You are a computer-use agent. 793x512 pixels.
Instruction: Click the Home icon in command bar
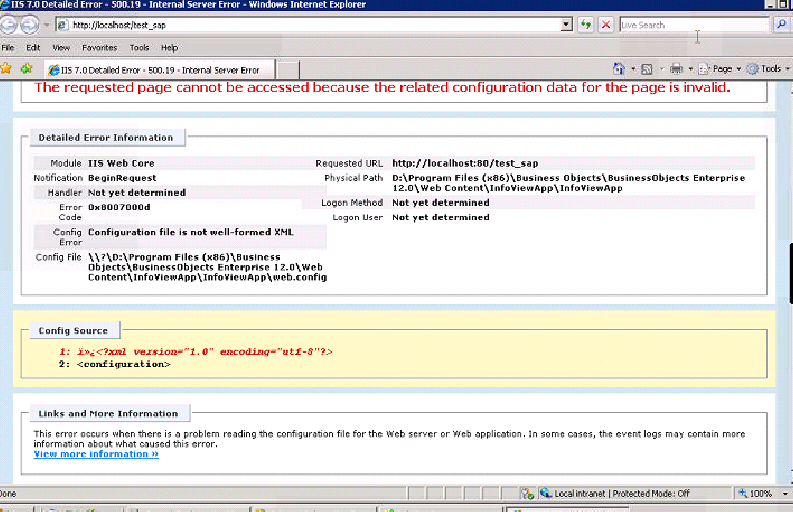[619, 69]
